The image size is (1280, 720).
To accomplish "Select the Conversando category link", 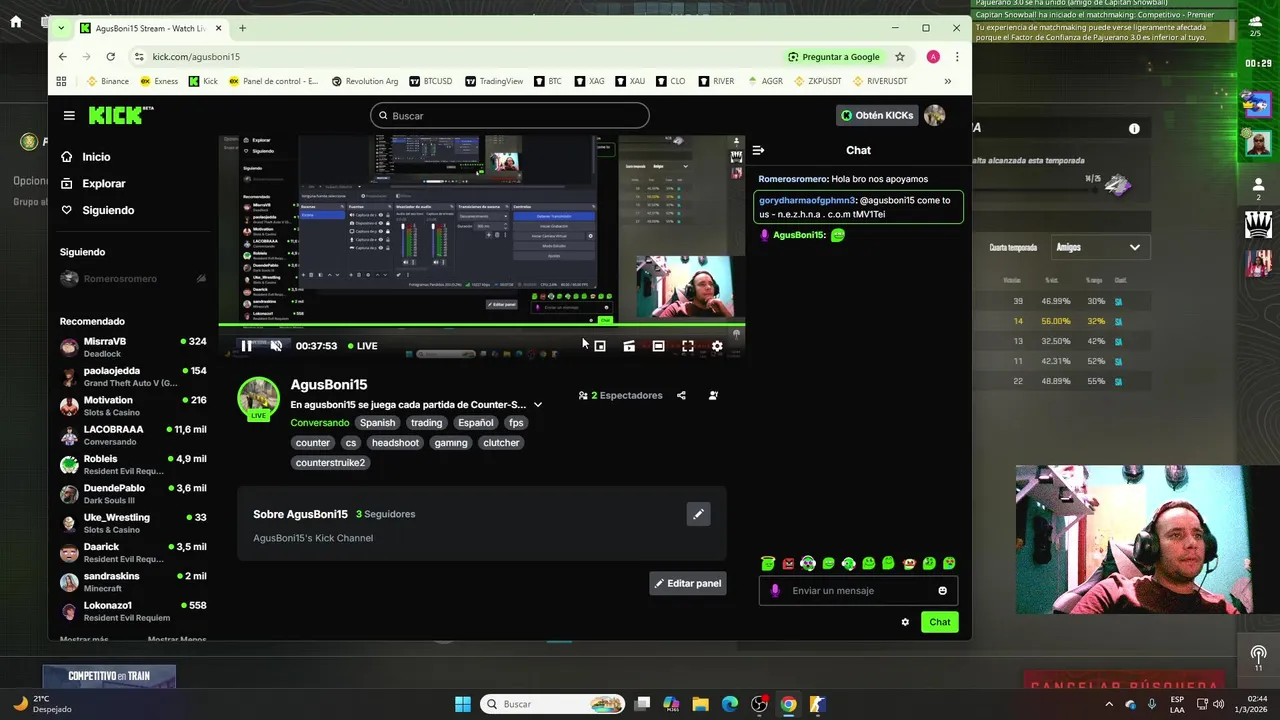I will pos(320,423).
